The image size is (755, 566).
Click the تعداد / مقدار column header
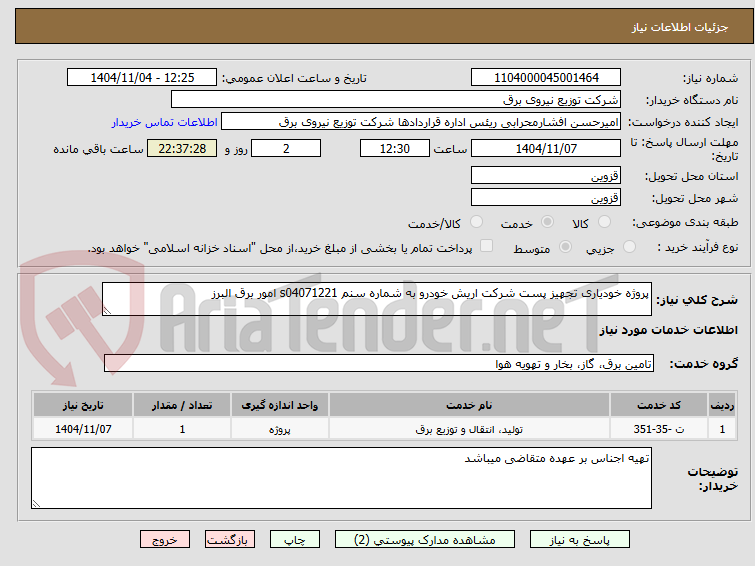182,405
